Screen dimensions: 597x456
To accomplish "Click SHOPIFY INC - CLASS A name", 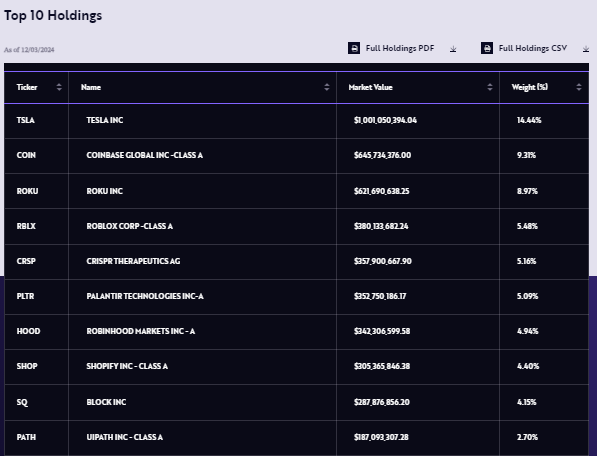I will [127, 366].
